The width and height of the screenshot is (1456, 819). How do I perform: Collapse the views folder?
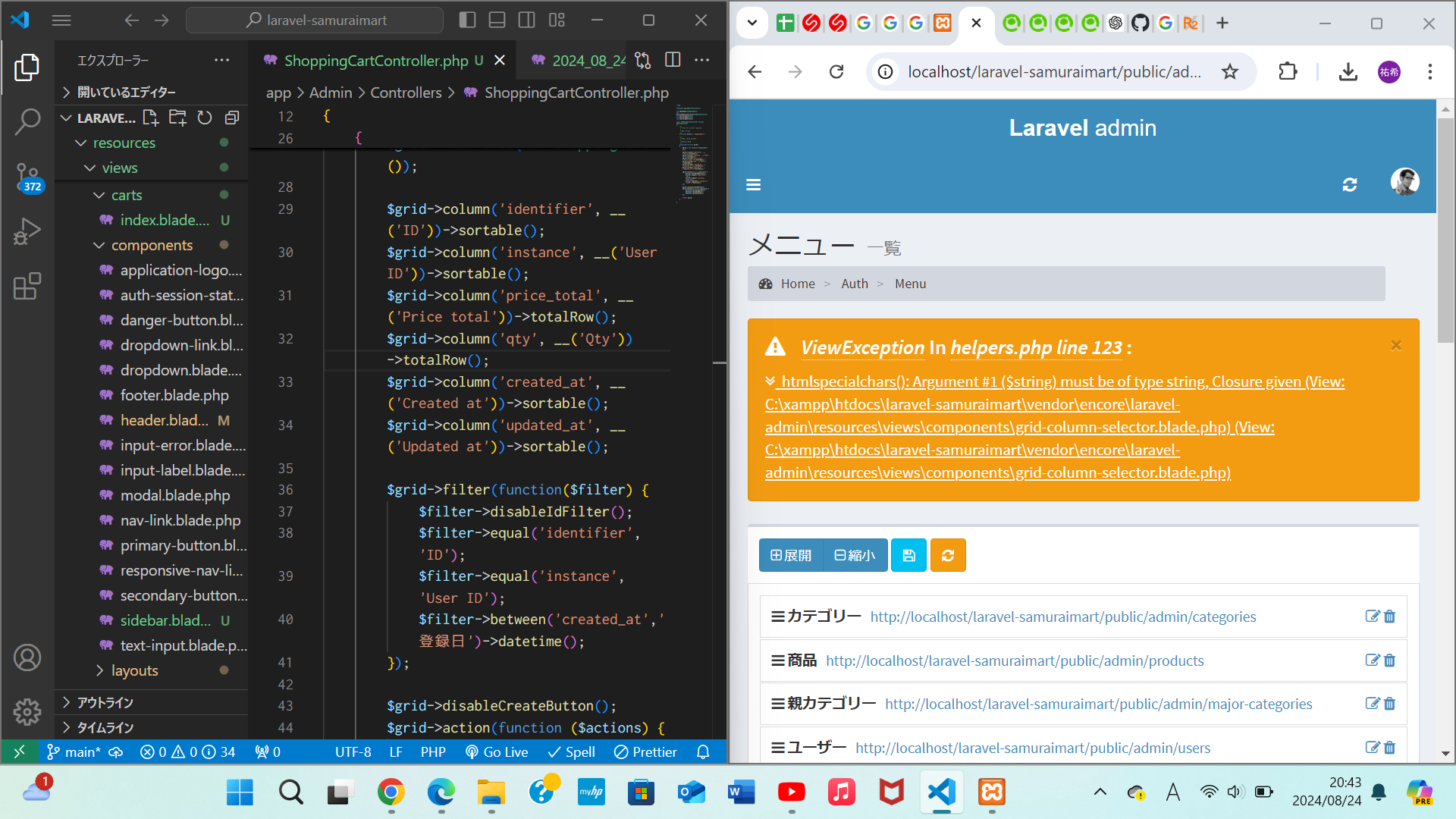[120, 168]
